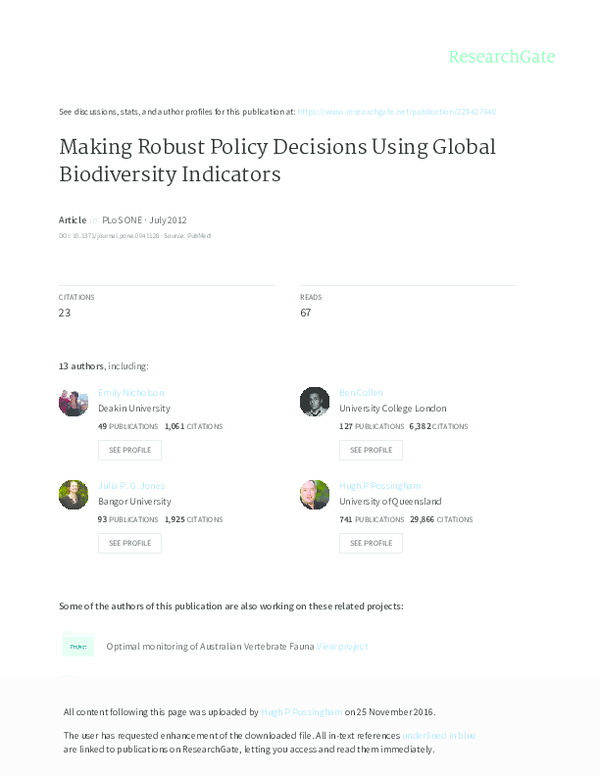See profile of Emily Nicholson
The width and height of the screenshot is (600, 776).
[130, 450]
